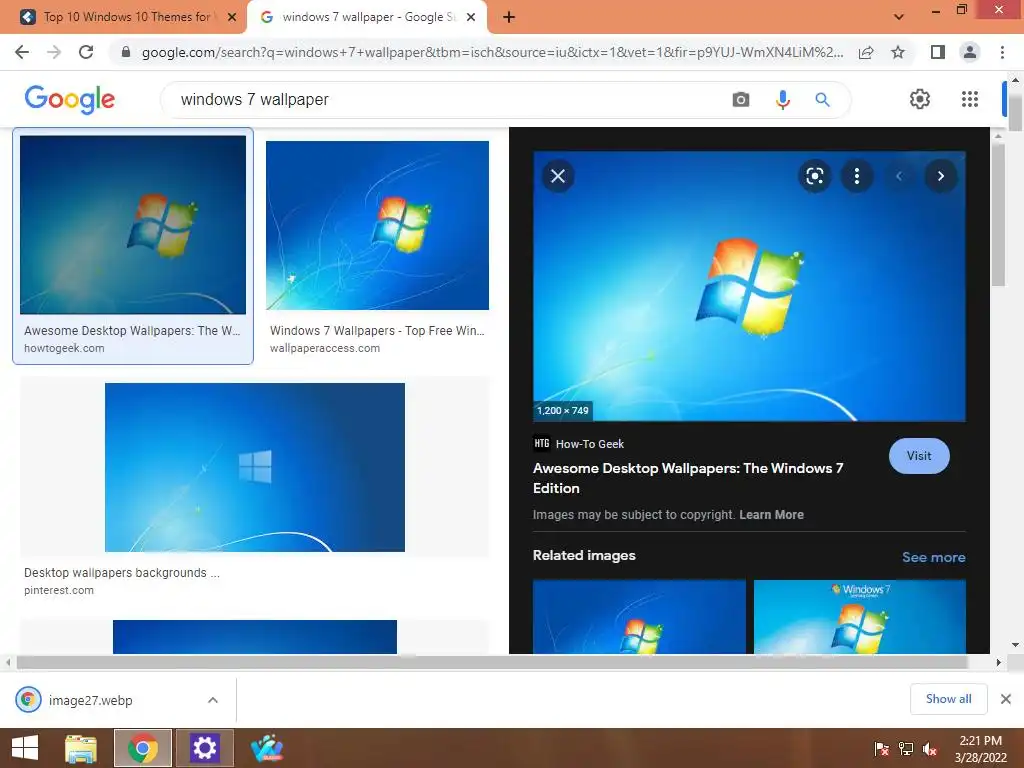Image resolution: width=1024 pixels, height=768 pixels.
Task: Click the muted volume tray icon
Action: pos(929,749)
